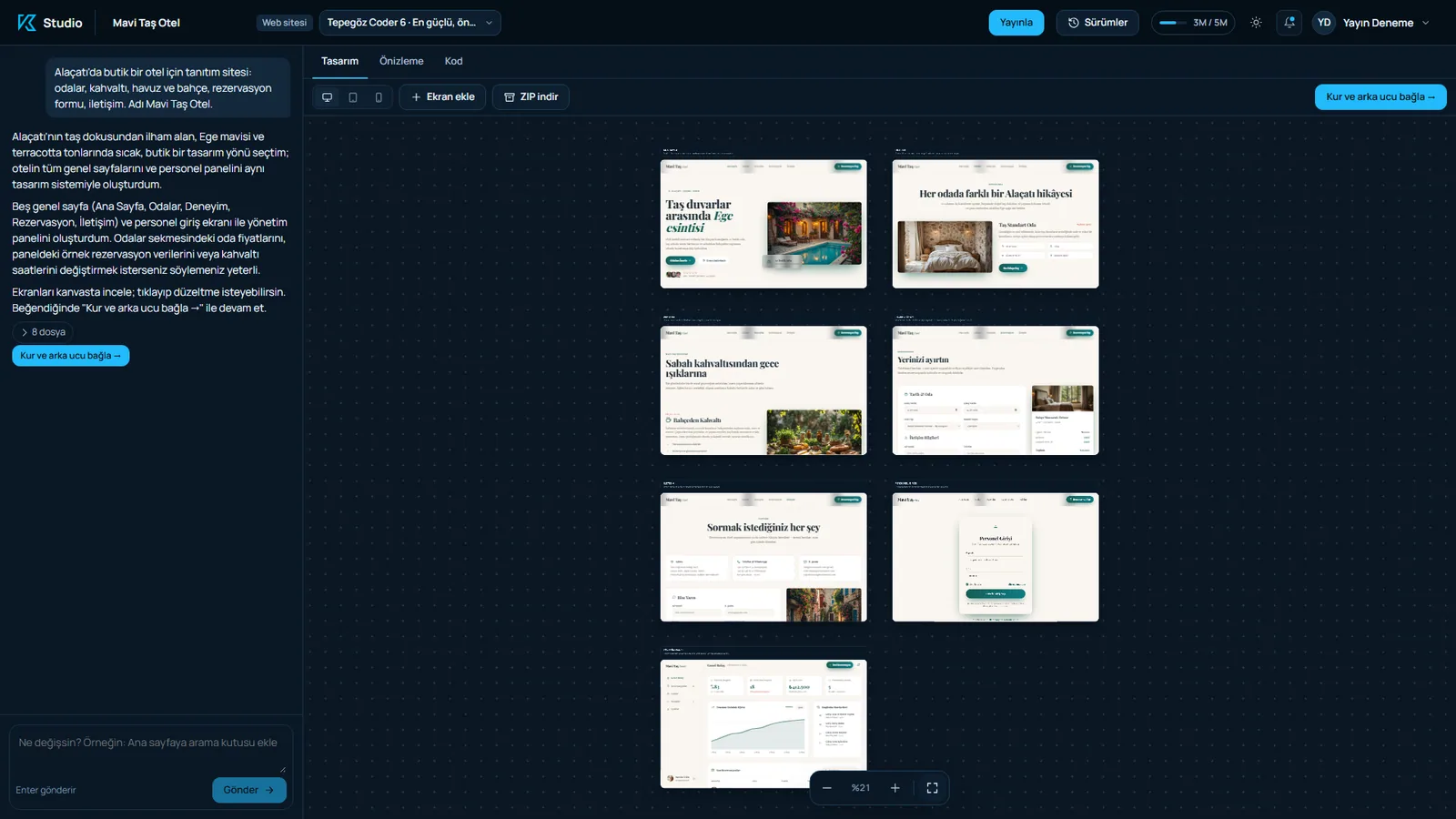The width and height of the screenshot is (1456, 819).
Task: Open the Tepegöz Coder 6 model dropdown
Action: click(x=409, y=23)
